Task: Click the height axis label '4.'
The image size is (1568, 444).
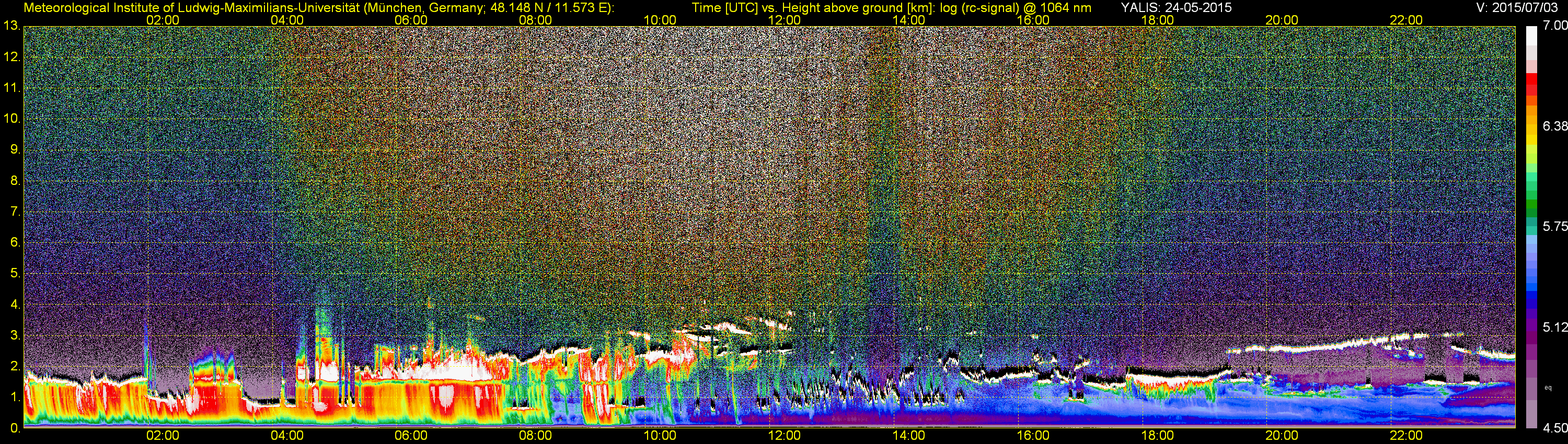Action: coord(15,304)
